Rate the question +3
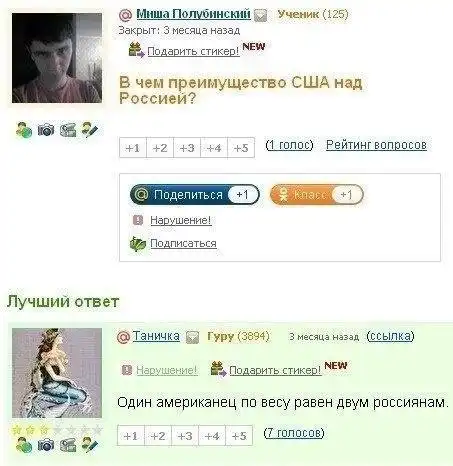This screenshot has height=466, width=453. [x=187, y=148]
